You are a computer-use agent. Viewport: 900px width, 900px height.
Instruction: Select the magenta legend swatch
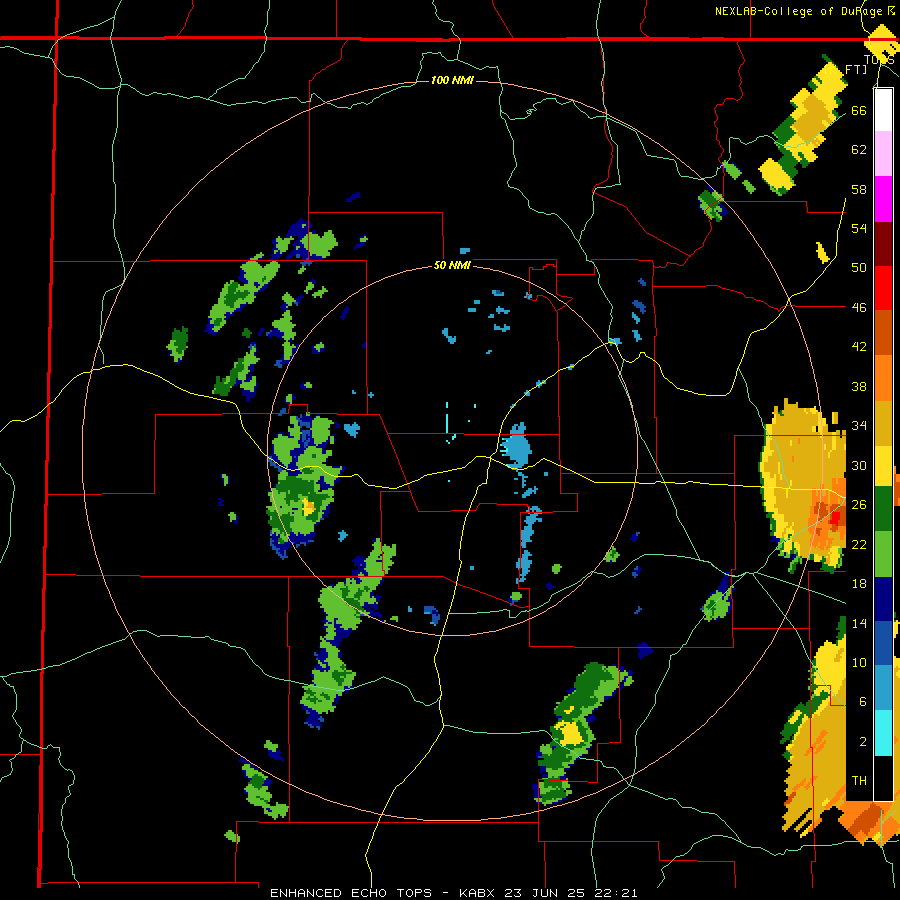point(883,199)
